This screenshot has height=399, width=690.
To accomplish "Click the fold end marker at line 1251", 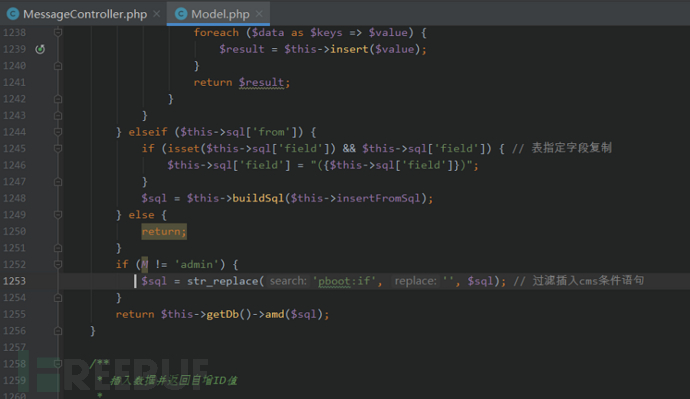I will [58, 248].
